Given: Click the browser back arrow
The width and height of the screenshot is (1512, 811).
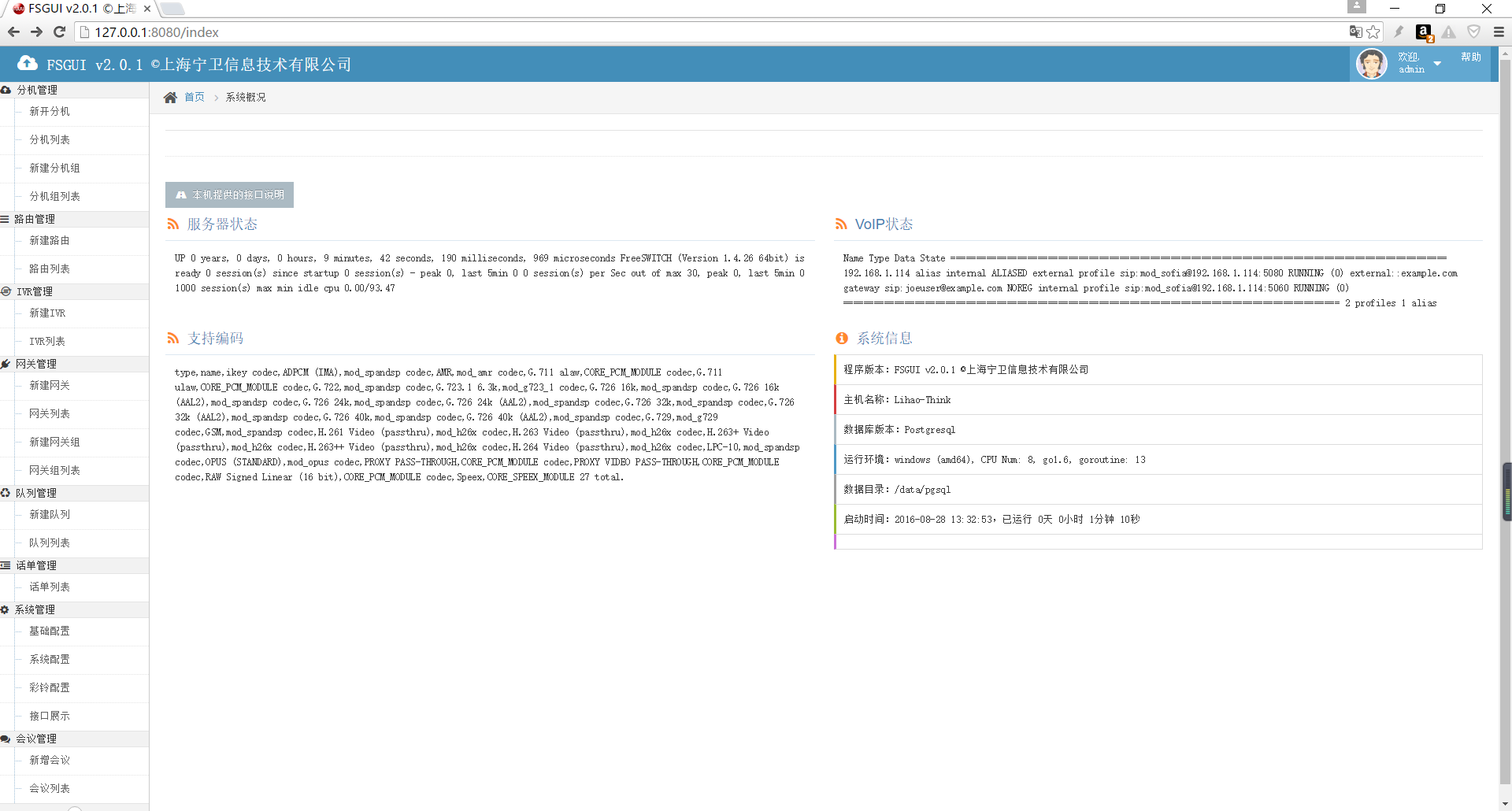Looking at the screenshot, I should point(13,32).
